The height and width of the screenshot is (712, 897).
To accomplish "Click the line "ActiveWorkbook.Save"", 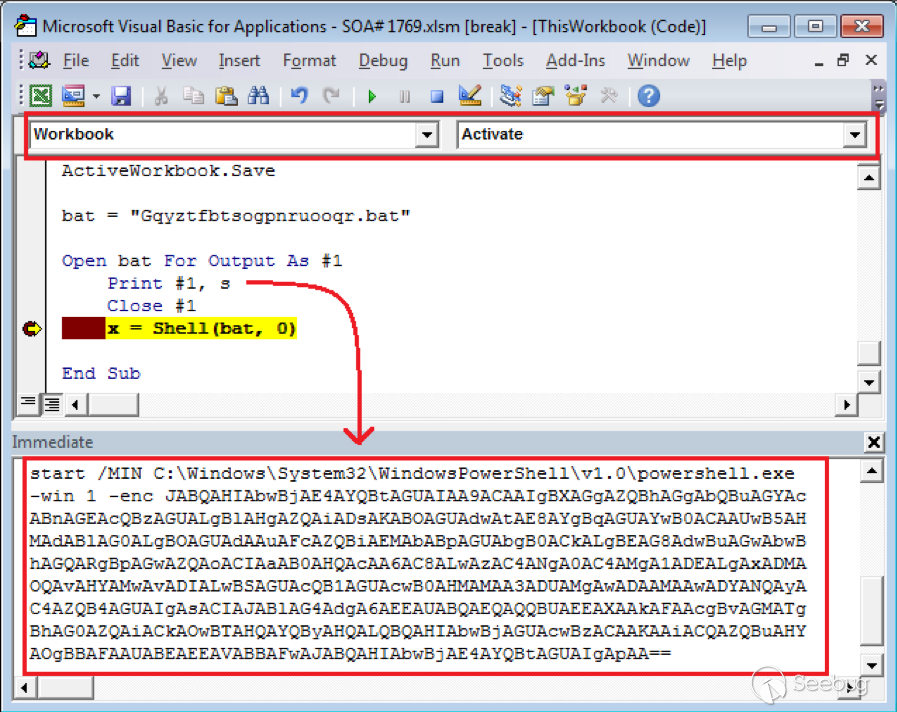I will pyautogui.click(x=168, y=171).
